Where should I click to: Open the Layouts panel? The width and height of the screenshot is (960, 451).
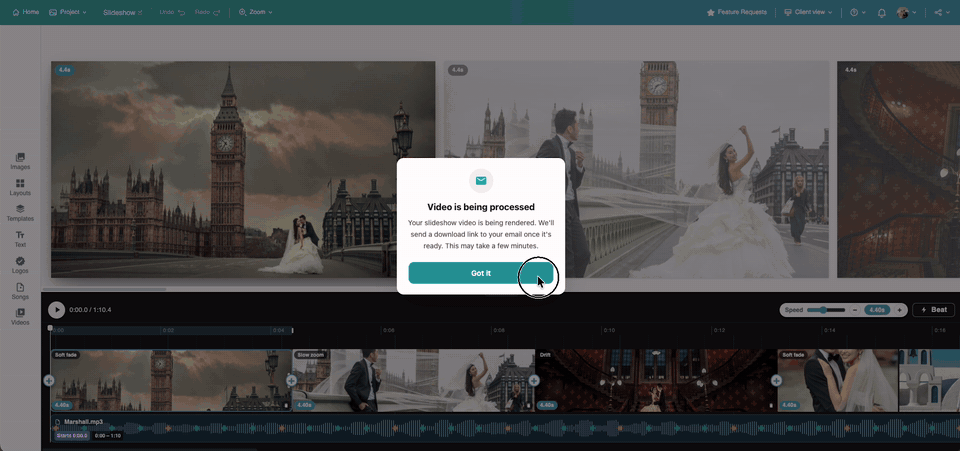pos(20,187)
